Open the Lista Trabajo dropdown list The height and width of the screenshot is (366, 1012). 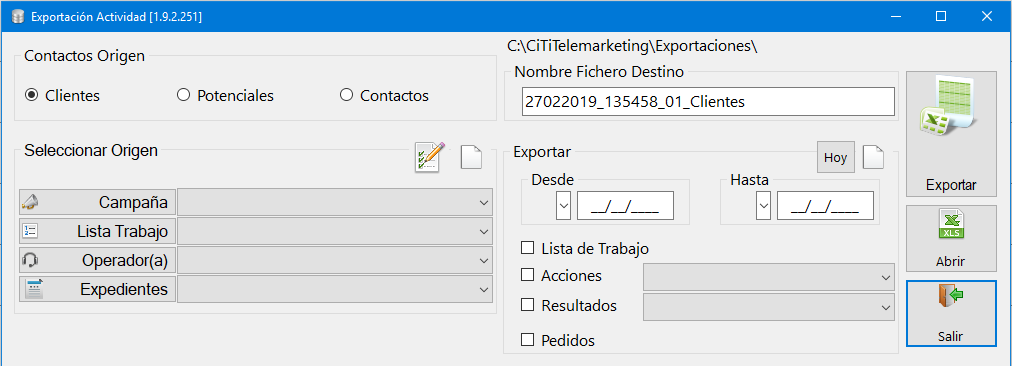(335, 231)
